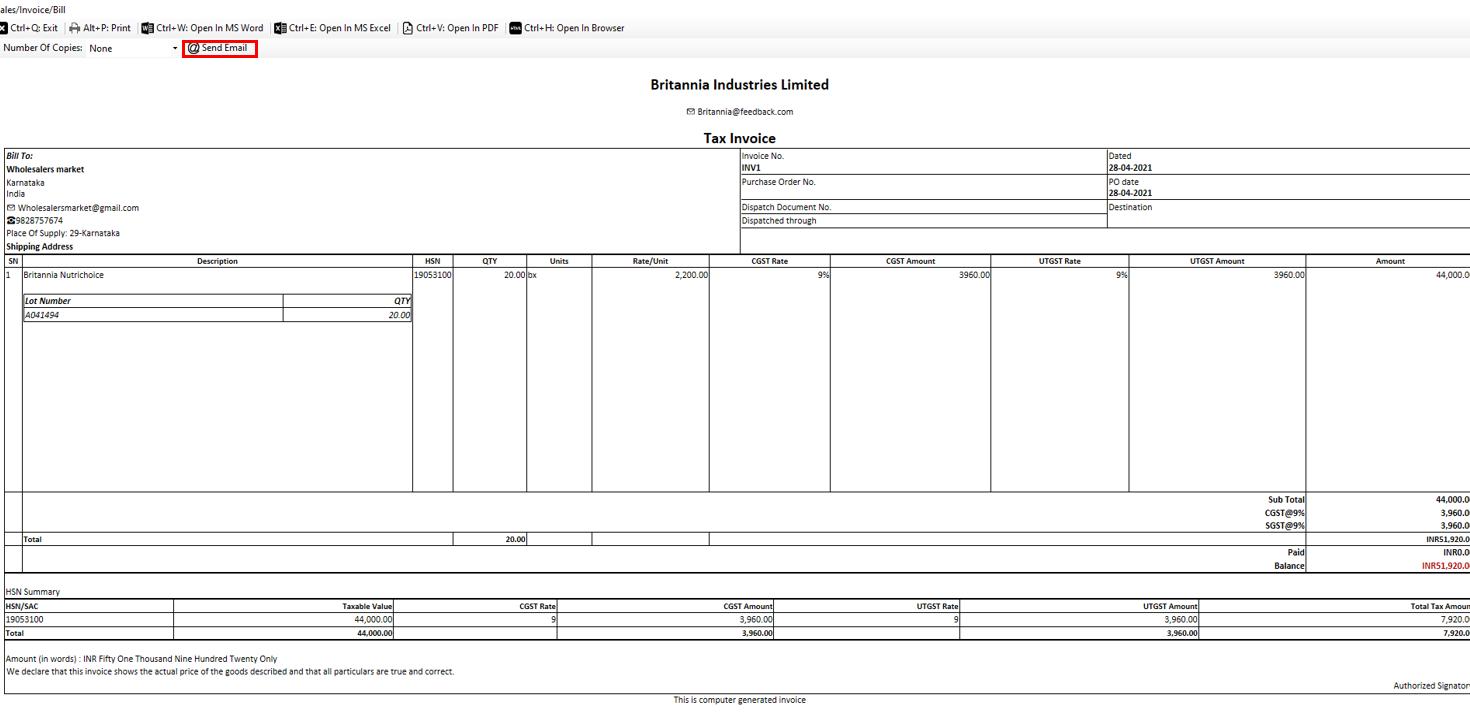
Task: Click the rate value 2,200.00
Action: click(691, 274)
